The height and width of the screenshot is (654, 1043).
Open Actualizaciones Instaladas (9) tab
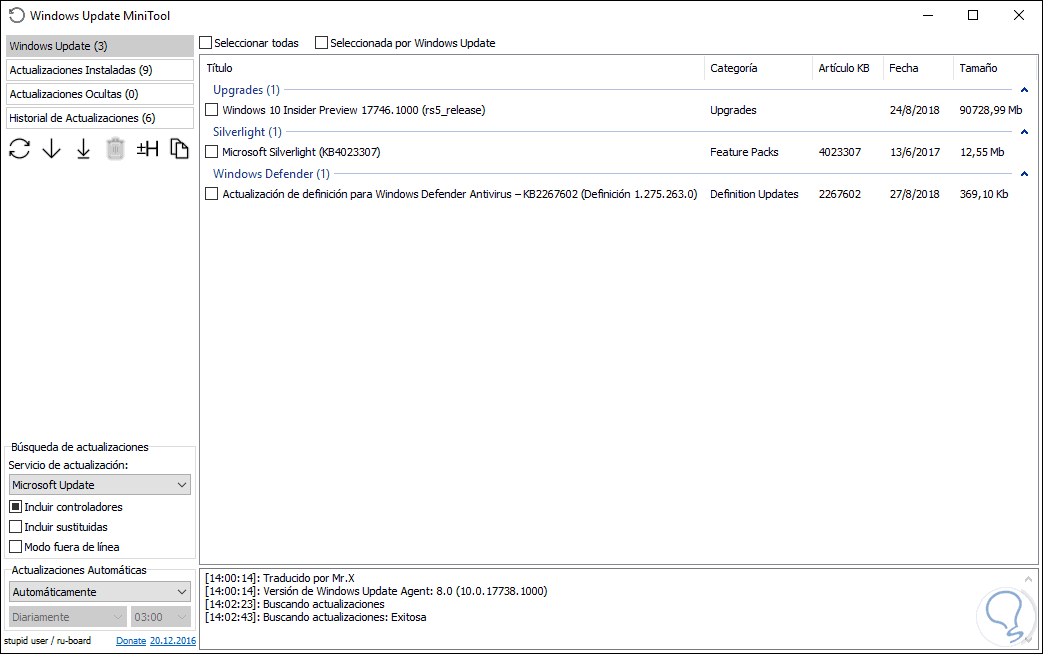tap(100, 70)
